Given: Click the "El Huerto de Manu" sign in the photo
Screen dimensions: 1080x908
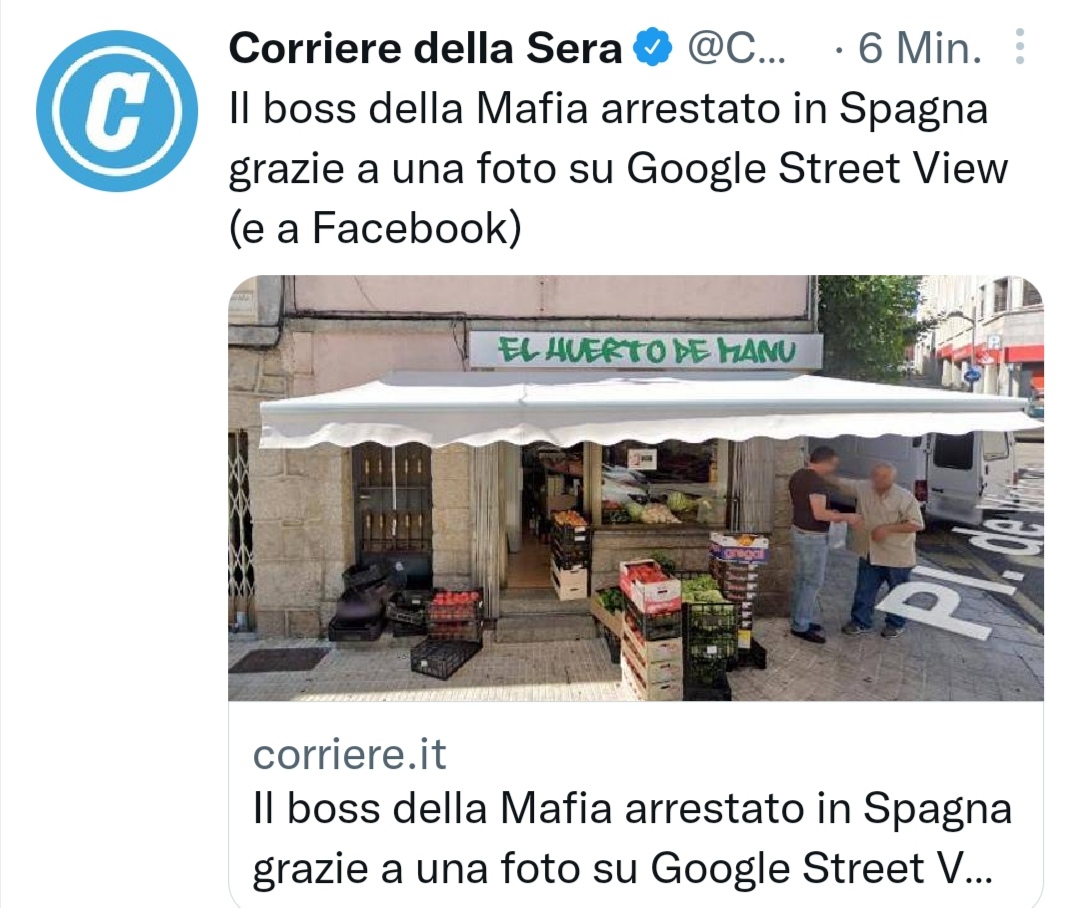Looking at the screenshot, I should click(645, 351).
